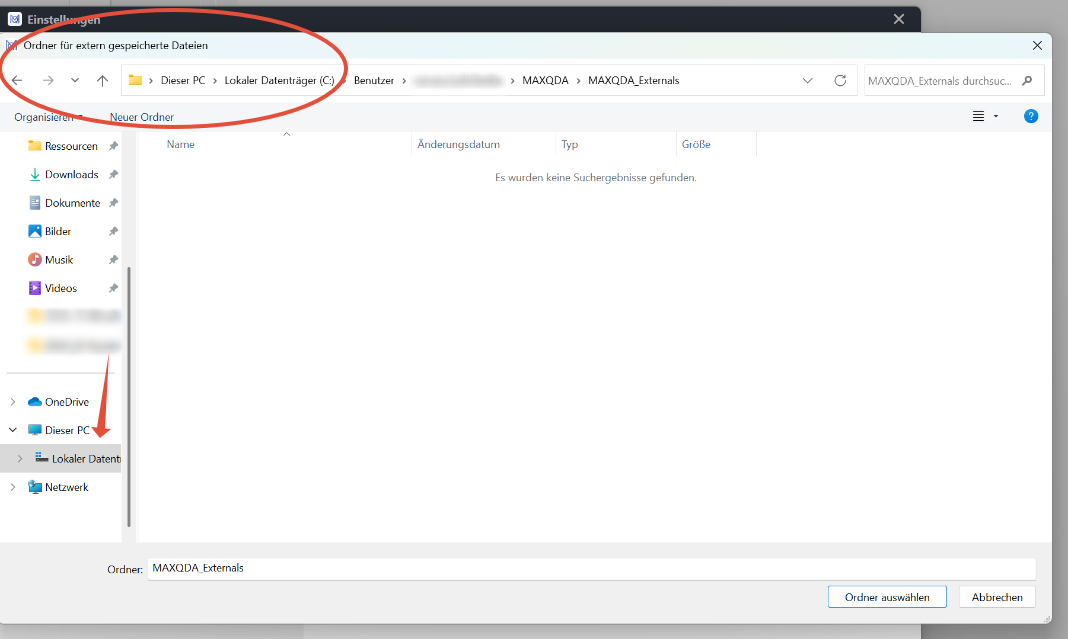
Task: Select Netzwerk in navigation pane
Action: coord(66,487)
